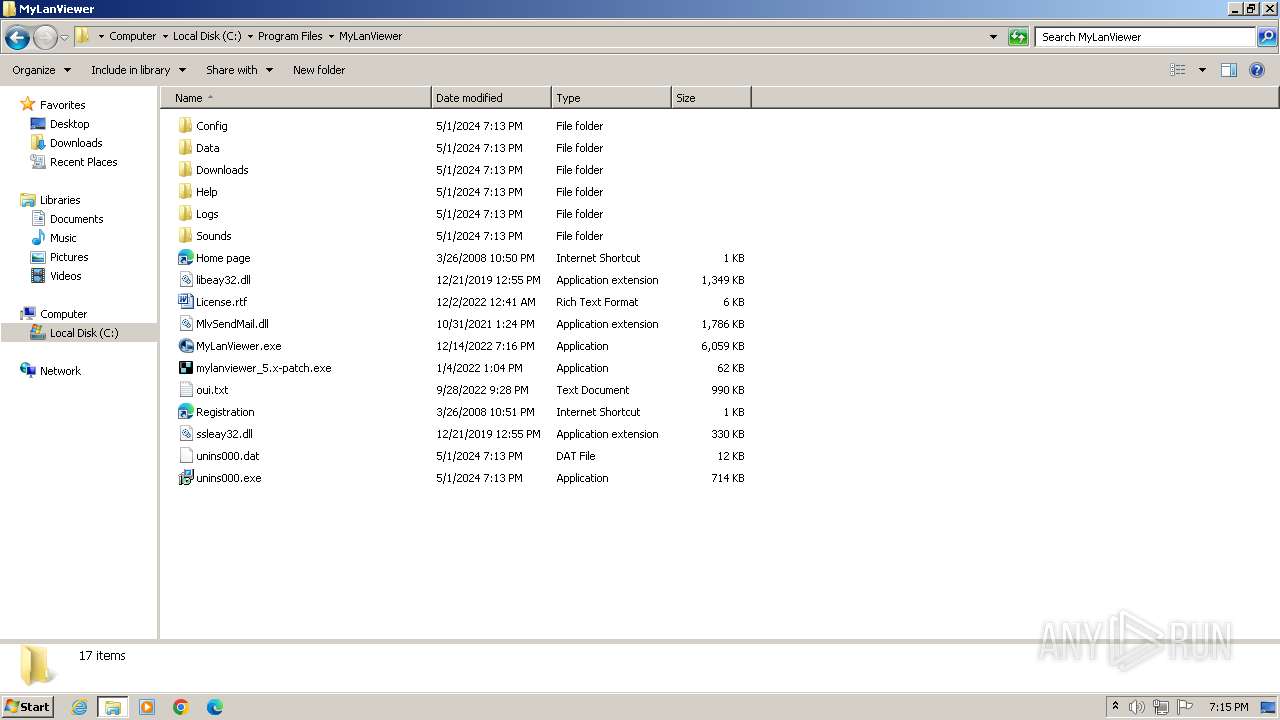
Task: Click the volume speaker tray icon
Action: coord(1137,707)
